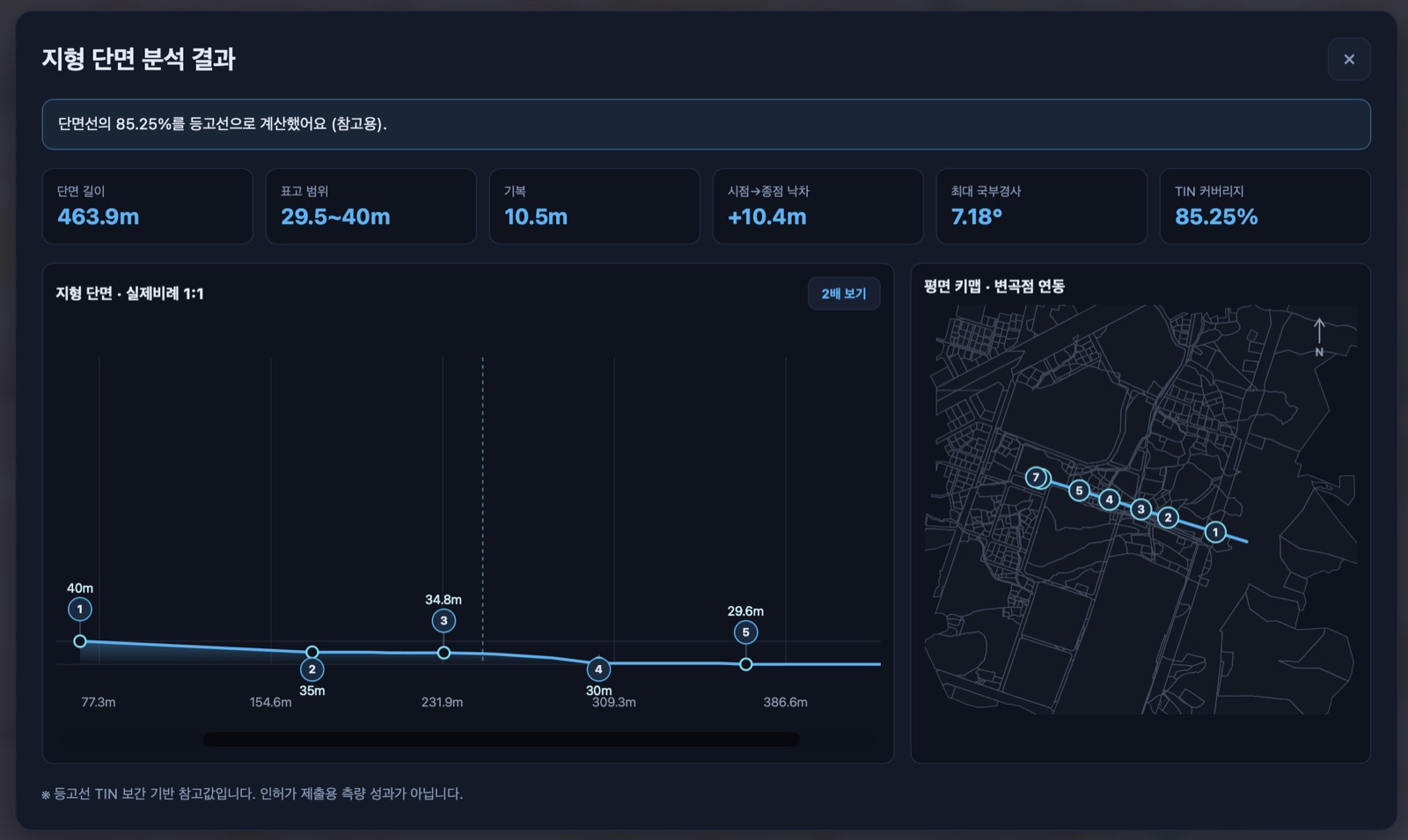Click the 231.9m distance axis label
1408x840 pixels.
click(x=442, y=703)
